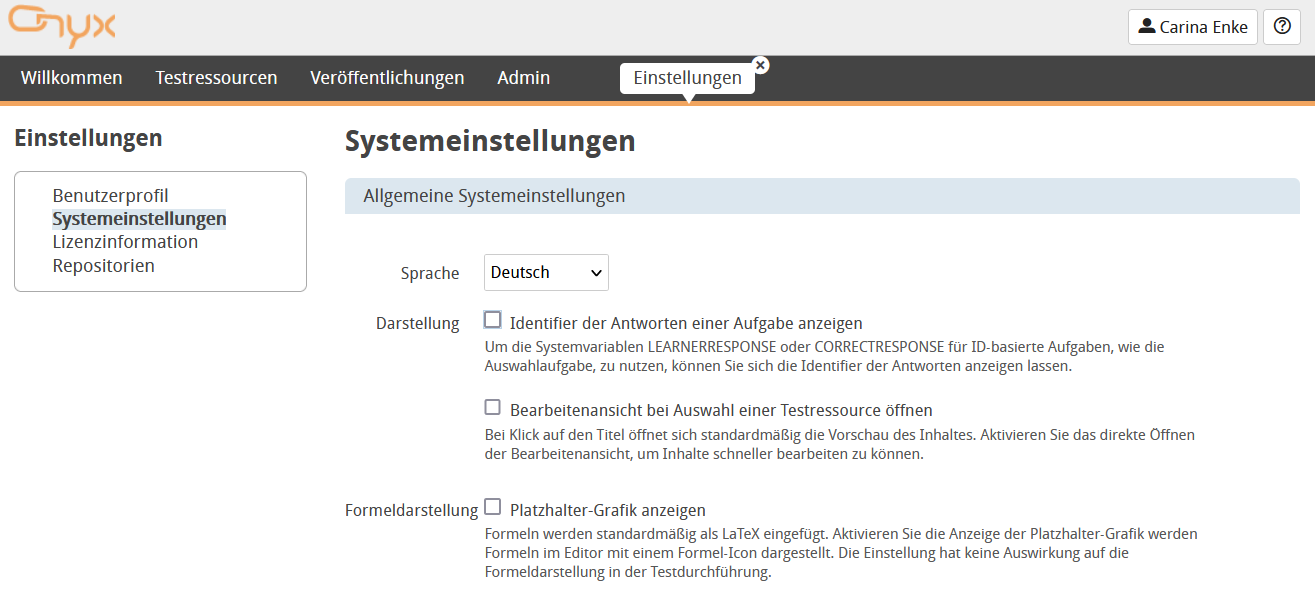Toggle 'Platzhalter-Grafik anzeigen' for formulas
This screenshot has width=1315, height=594.
point(492,509)
